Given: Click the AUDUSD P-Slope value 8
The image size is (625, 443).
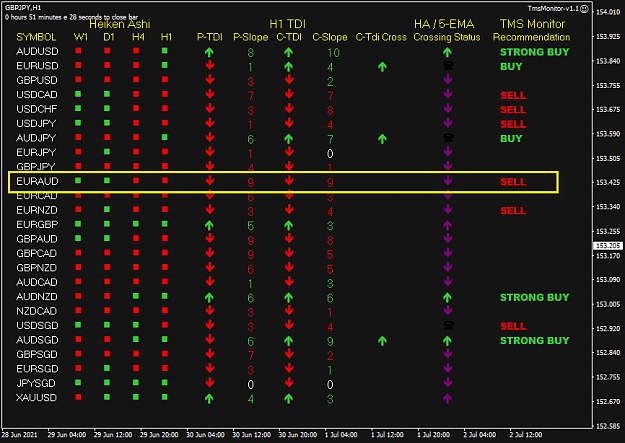Looking at the screenshot, I should pos(250,53).
